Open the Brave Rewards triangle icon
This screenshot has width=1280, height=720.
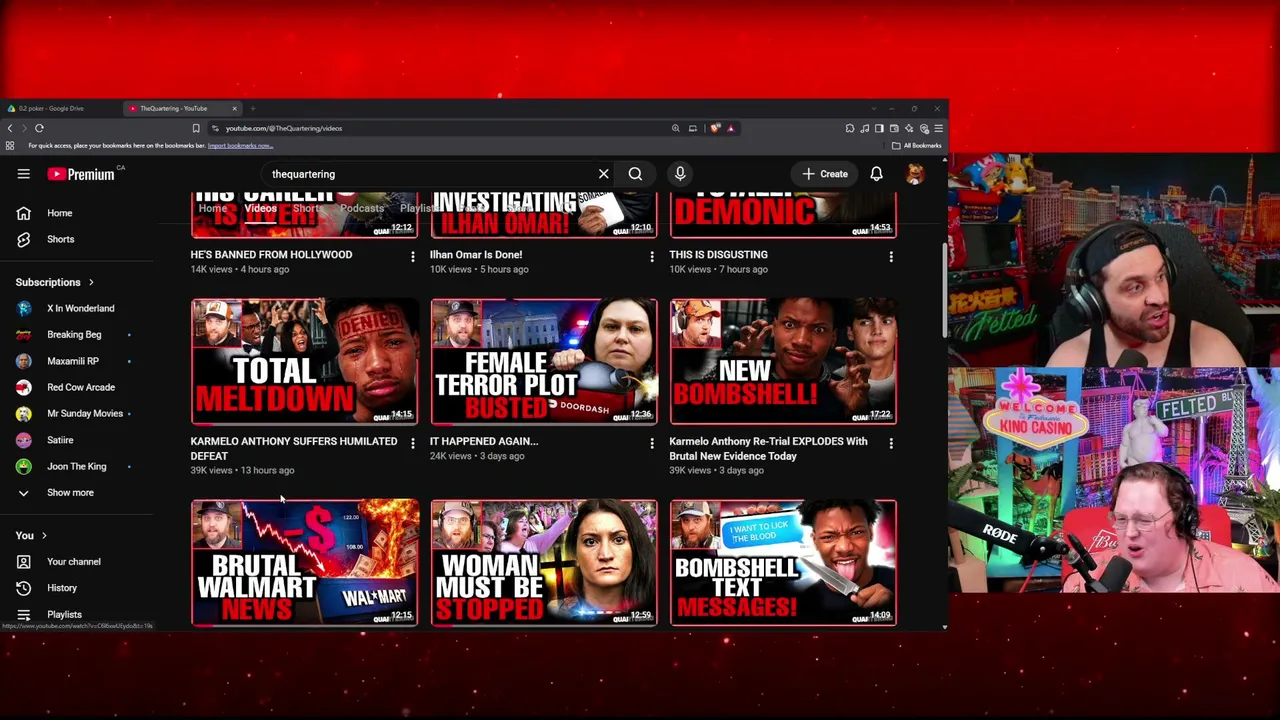tap(731, 128)
